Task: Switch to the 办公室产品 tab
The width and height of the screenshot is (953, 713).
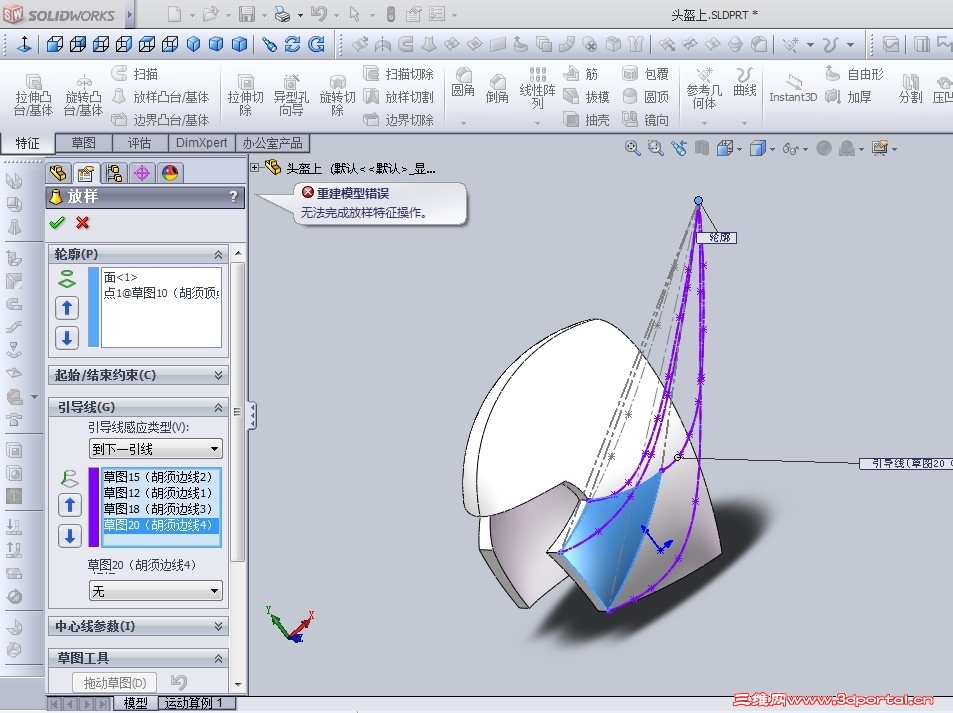Action: (272, 143)
